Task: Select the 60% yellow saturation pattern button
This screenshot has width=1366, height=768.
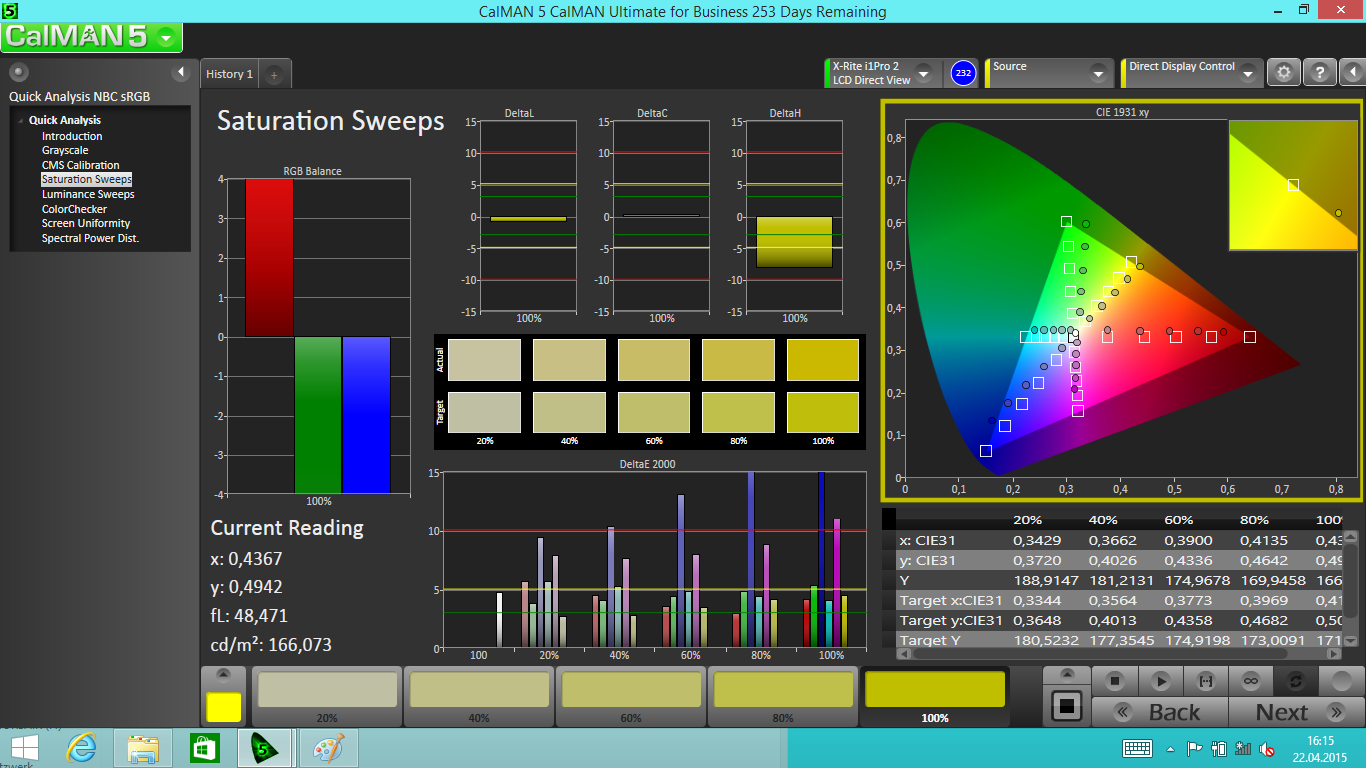Action: point(631,697)
